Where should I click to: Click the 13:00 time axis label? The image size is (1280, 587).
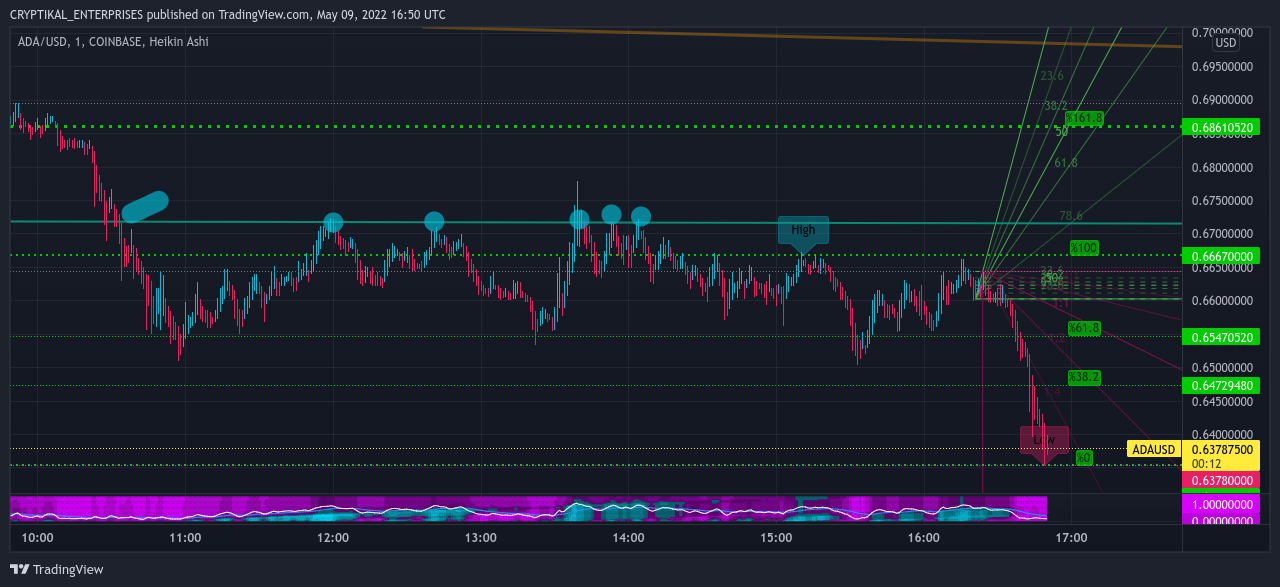tap(481, 538)
